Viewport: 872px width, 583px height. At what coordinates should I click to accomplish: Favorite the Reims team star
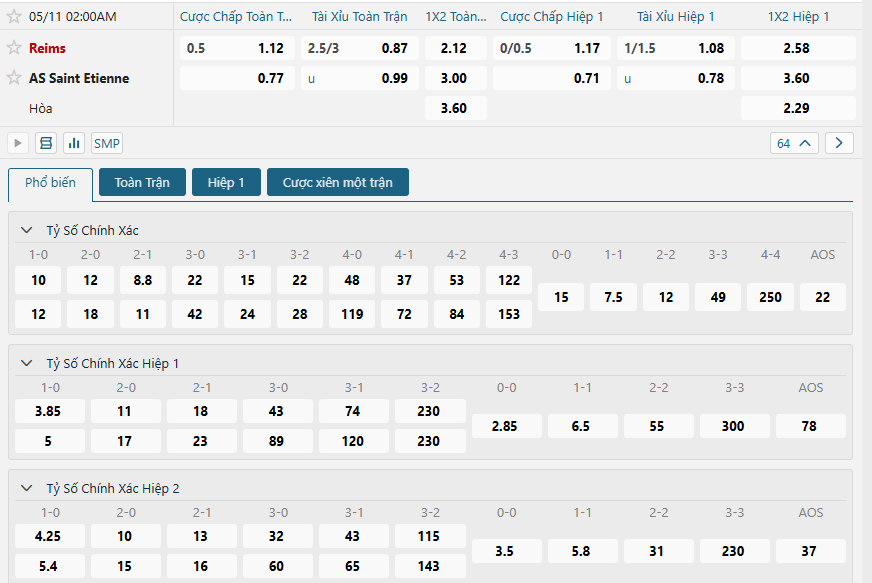pyautogui.click(x=14, y=47)
